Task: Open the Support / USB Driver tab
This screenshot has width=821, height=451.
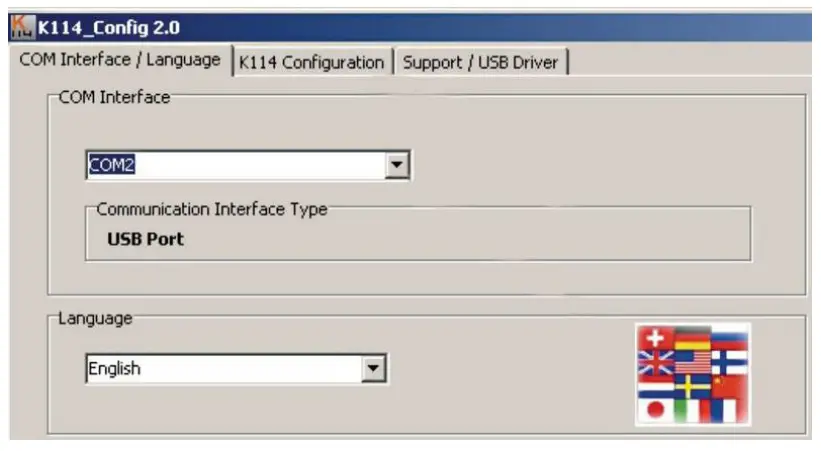Action: (x=482, y=62)
